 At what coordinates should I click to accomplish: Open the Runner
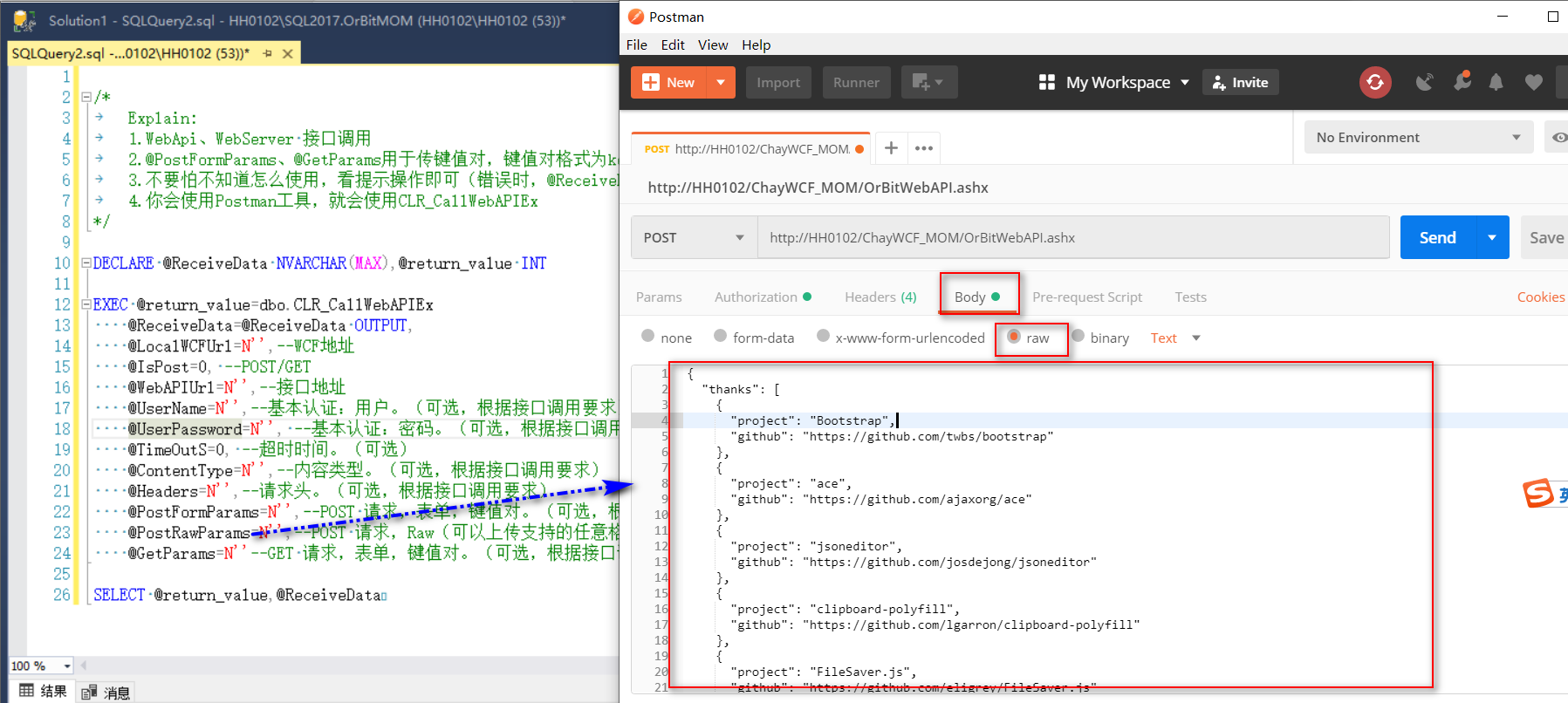pos(856,82)
